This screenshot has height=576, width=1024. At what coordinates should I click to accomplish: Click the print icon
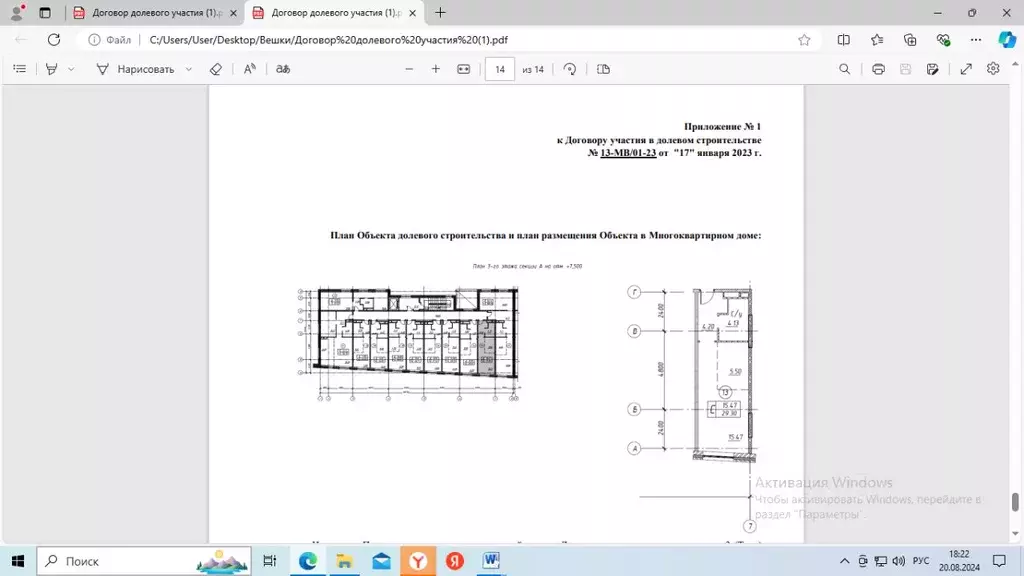pos(878,69)
